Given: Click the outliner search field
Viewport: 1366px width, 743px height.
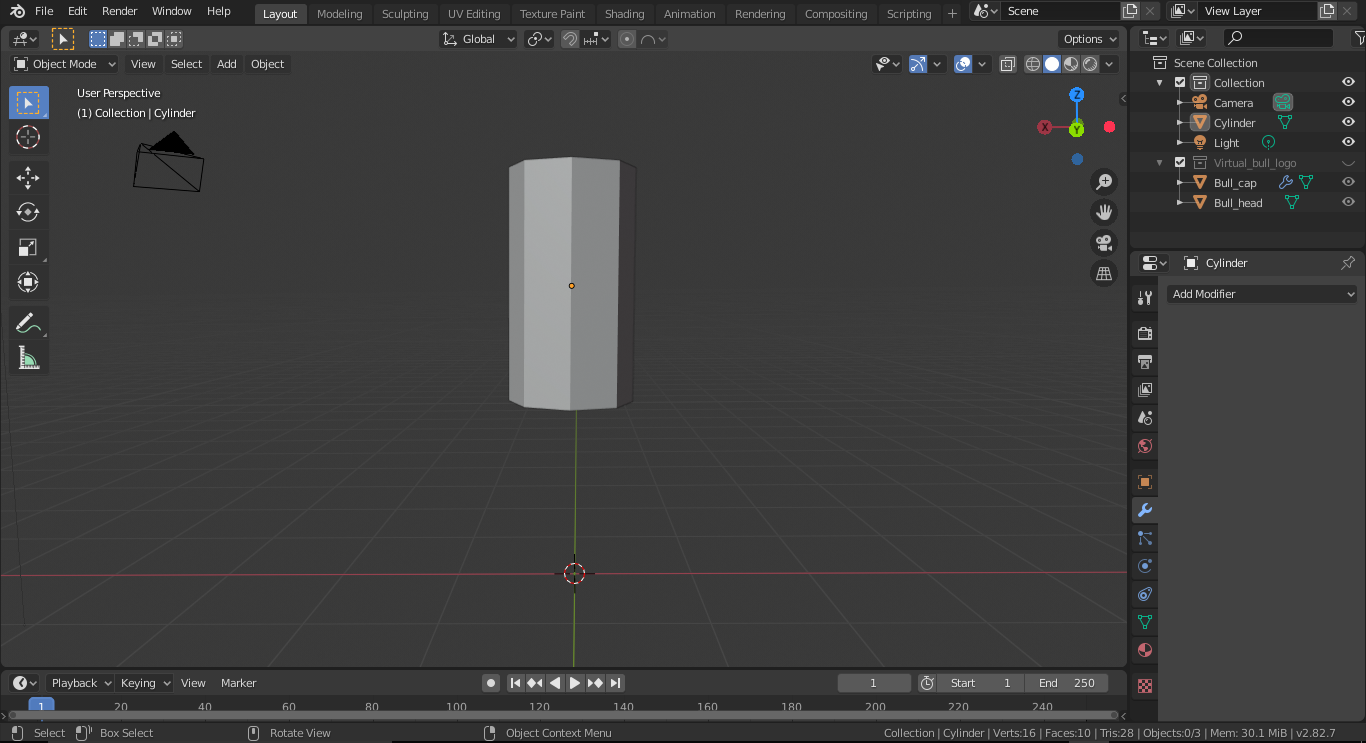Looking at the screenshot, I should click(x=1279, y=38).
